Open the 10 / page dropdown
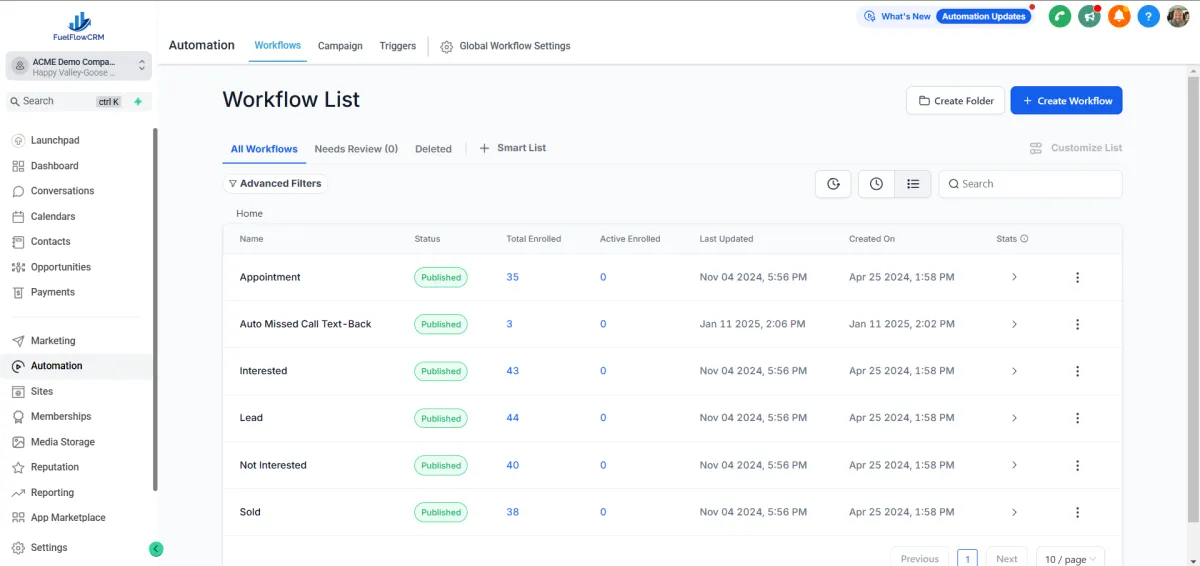Image resolution: width=1200 pixels, height=566 pixels. 1070,559
